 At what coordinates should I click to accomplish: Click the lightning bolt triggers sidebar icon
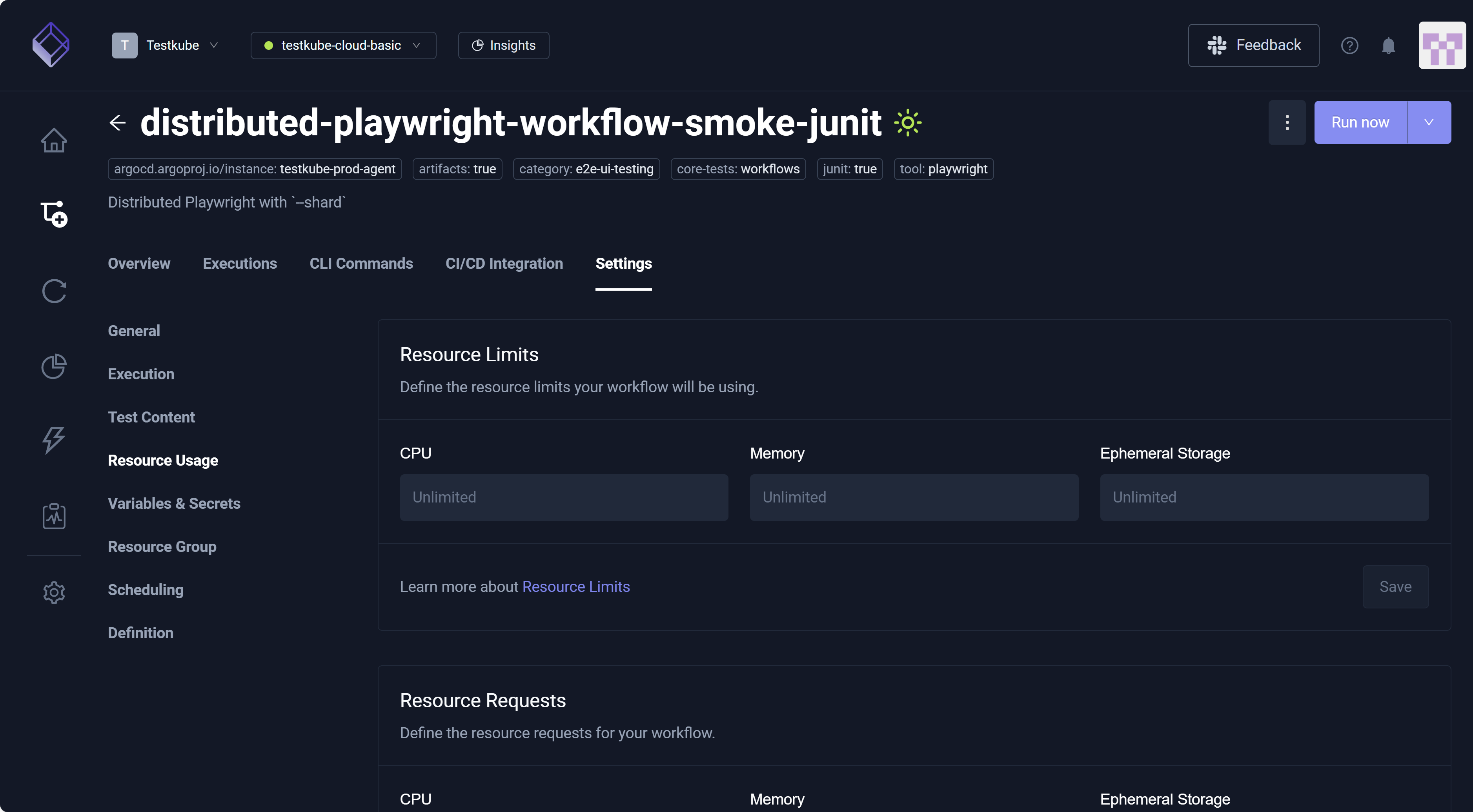tap(54, 440)
